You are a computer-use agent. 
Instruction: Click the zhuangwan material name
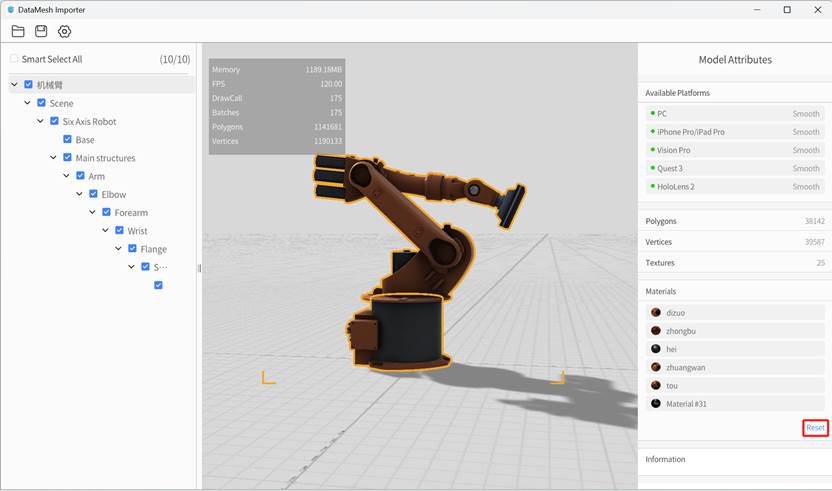point(686,367)
